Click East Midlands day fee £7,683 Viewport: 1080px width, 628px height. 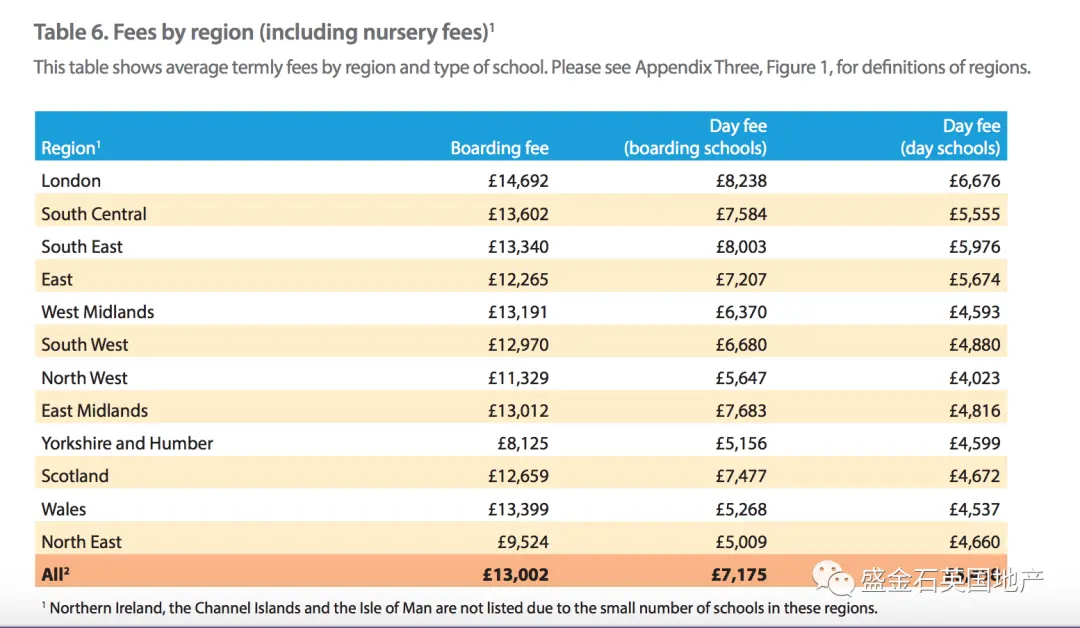tap(741, 410)
